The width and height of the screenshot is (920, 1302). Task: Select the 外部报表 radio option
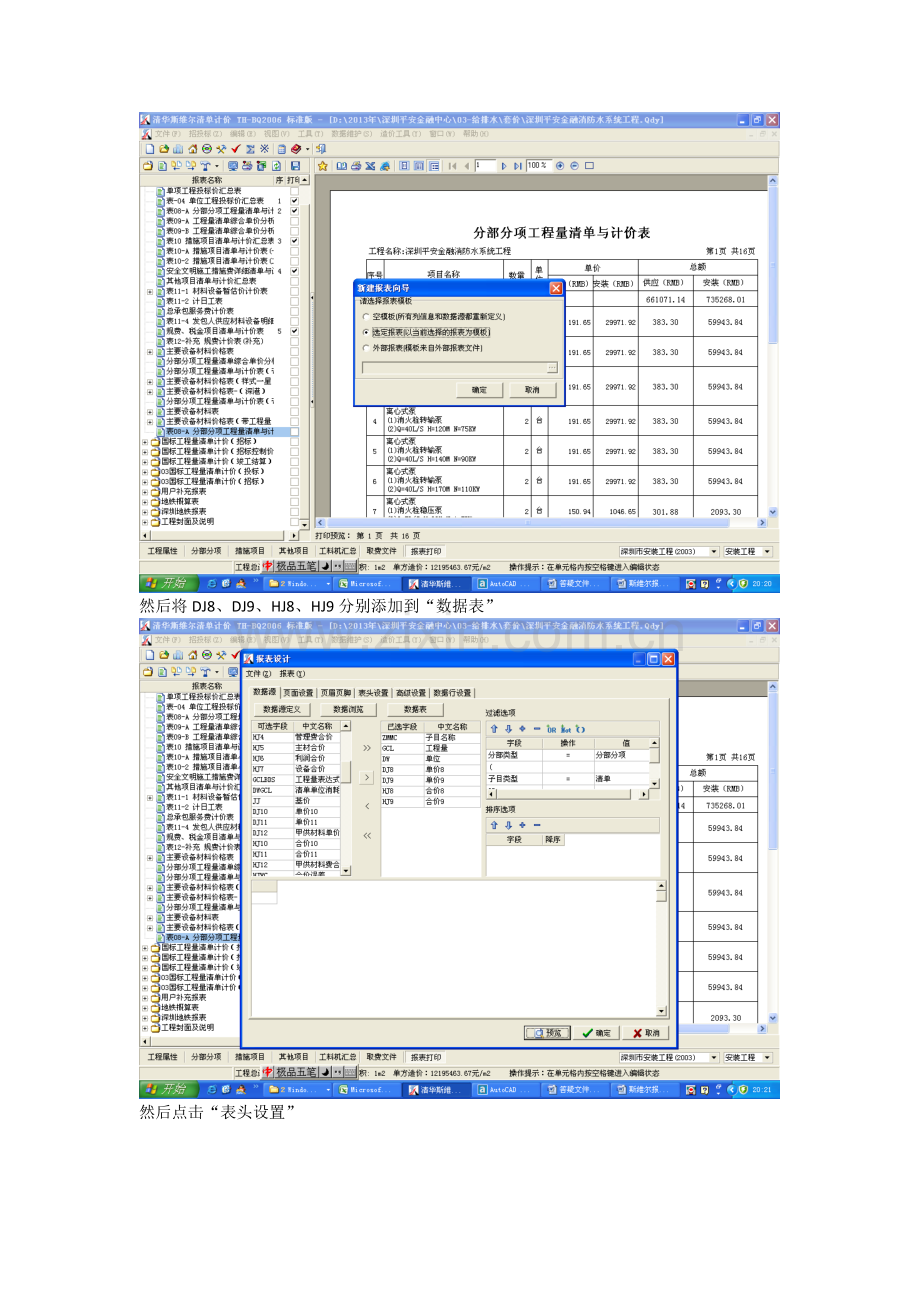366,348
